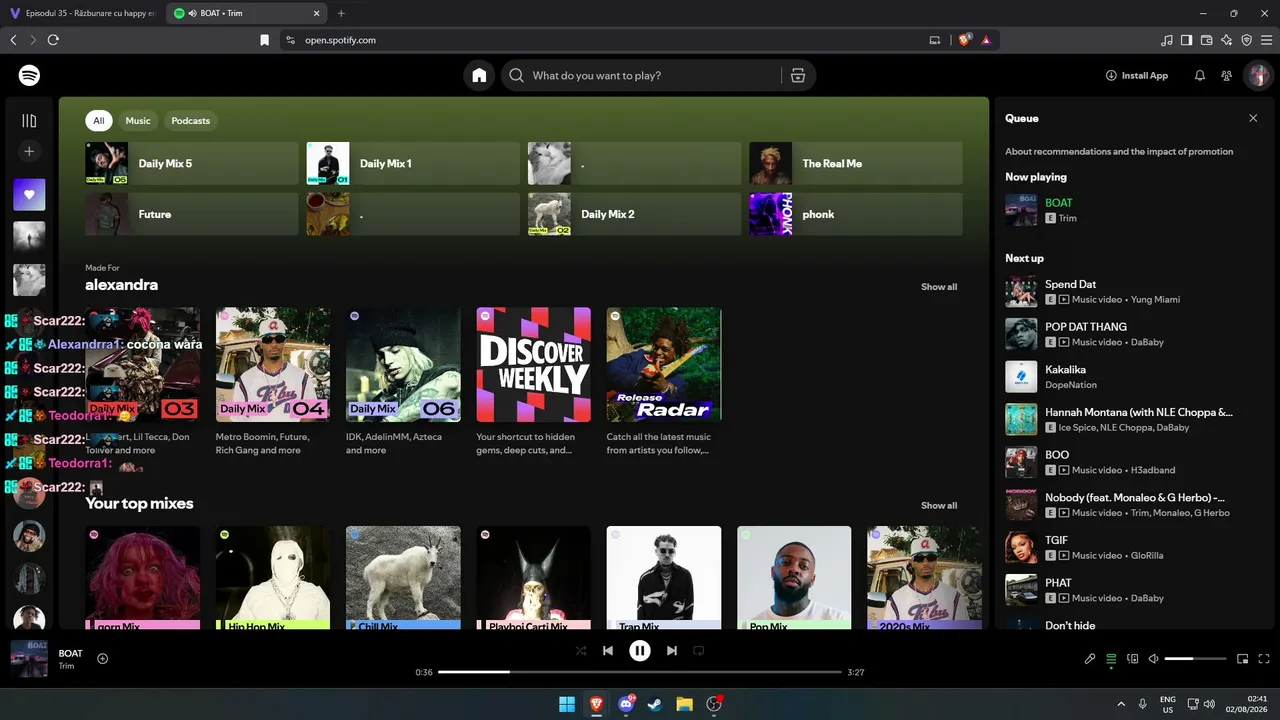This screenshot has height=720, width=1280.
Task: Open the Daily Mix 5 shortcut
Action: [192, 163]
